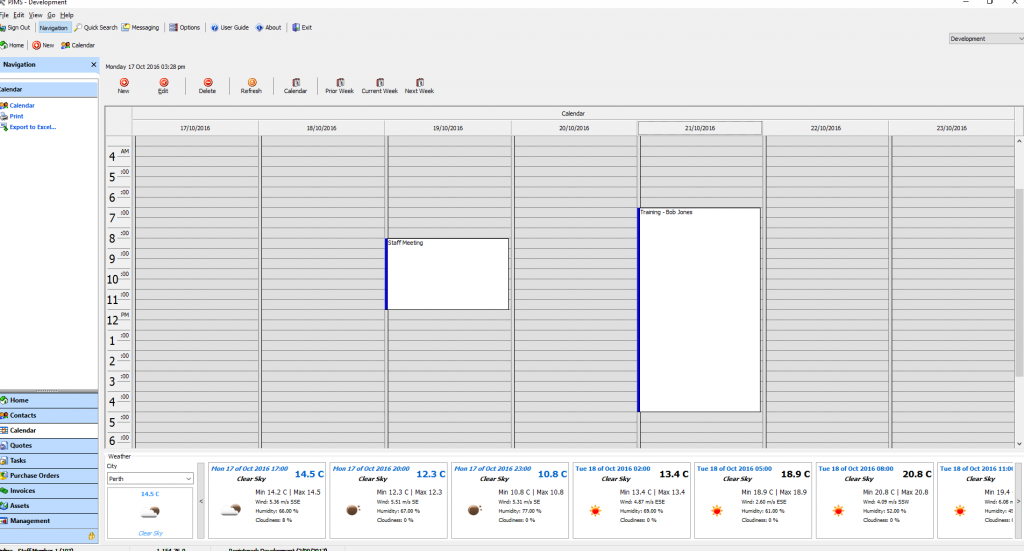Screen dimensions: 1024x551
Task: Click the Export to Excel link
Action: 33,127
